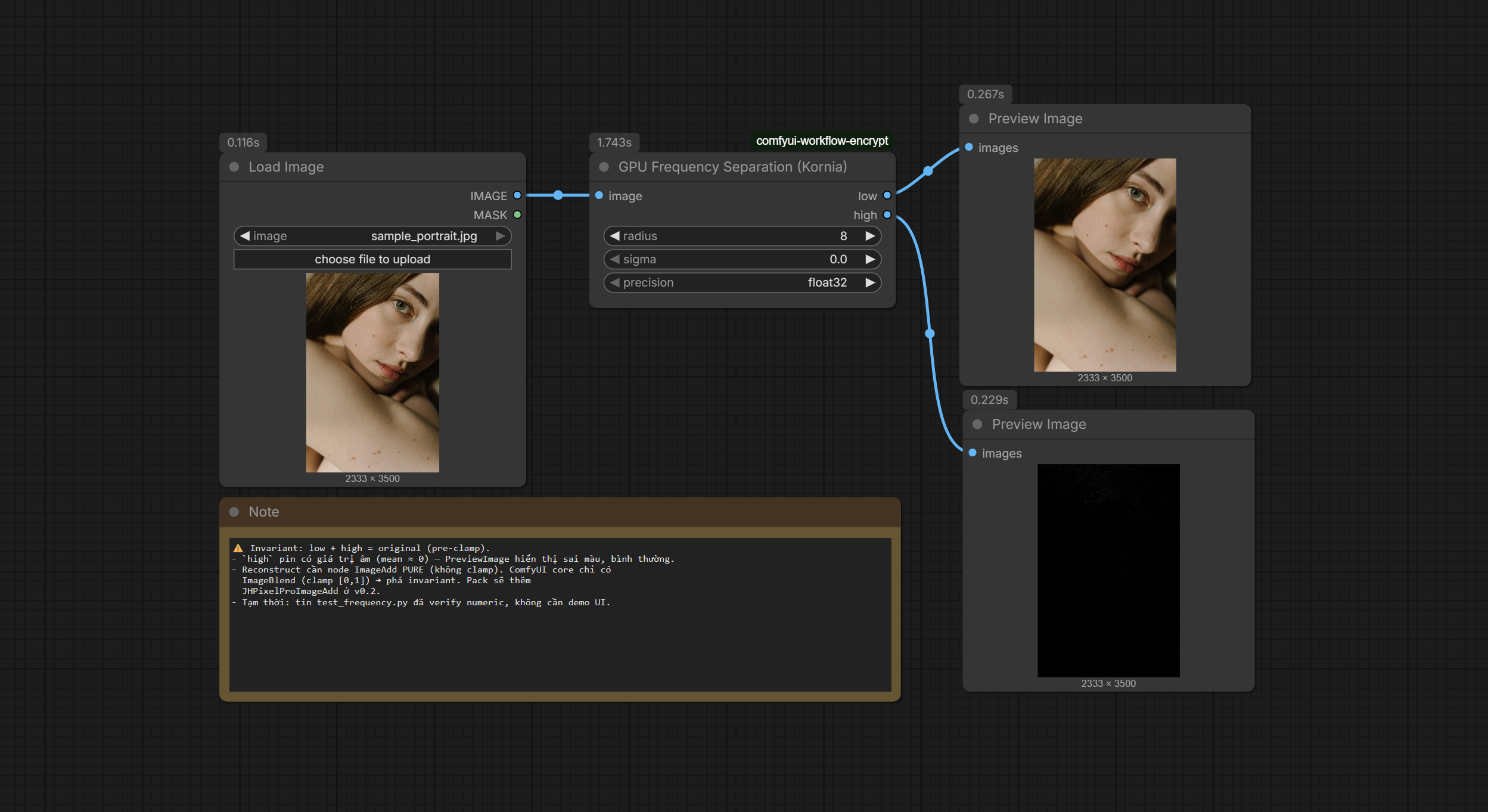Image resolution: width=1488 pixels, height=812 pixels.
Task: Click the dark high frequency preview thumbnail
Action: point(1108,570)
